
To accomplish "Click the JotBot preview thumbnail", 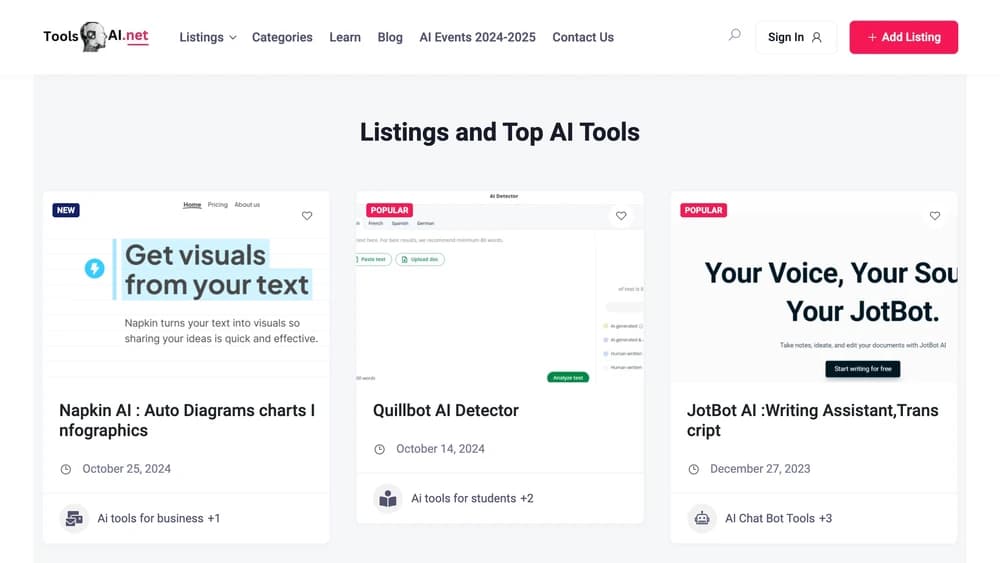I will click(814, 286).
